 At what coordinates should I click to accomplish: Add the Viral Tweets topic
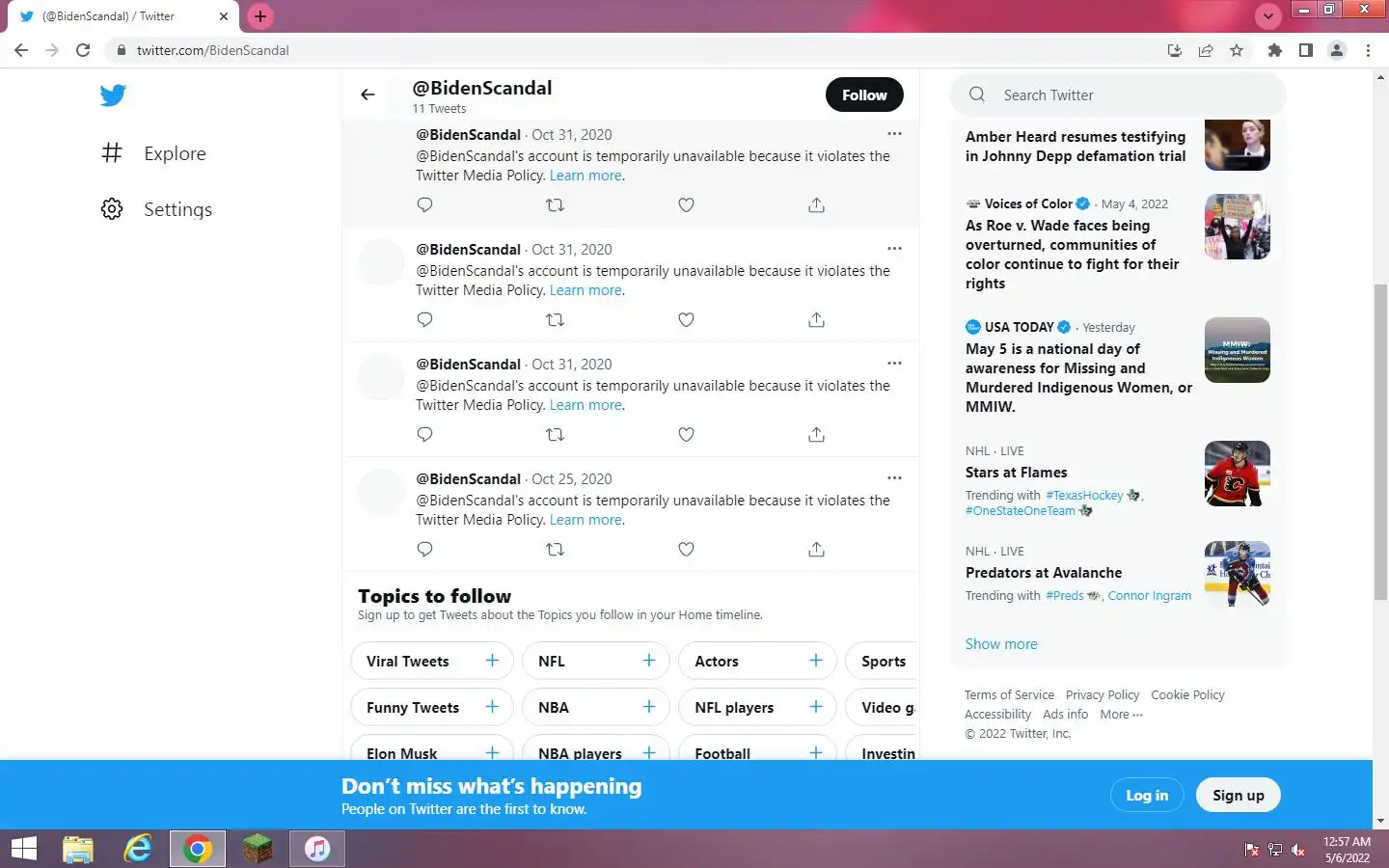coord(492,661)
